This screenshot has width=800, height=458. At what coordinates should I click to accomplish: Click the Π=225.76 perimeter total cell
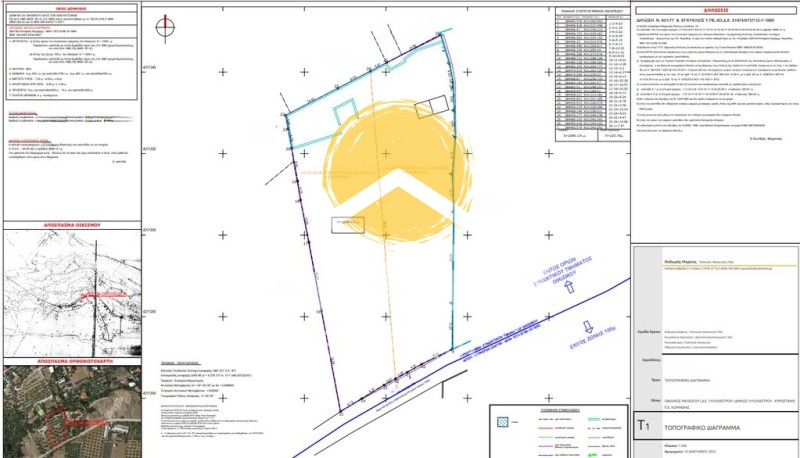click(x=614, y=136)
